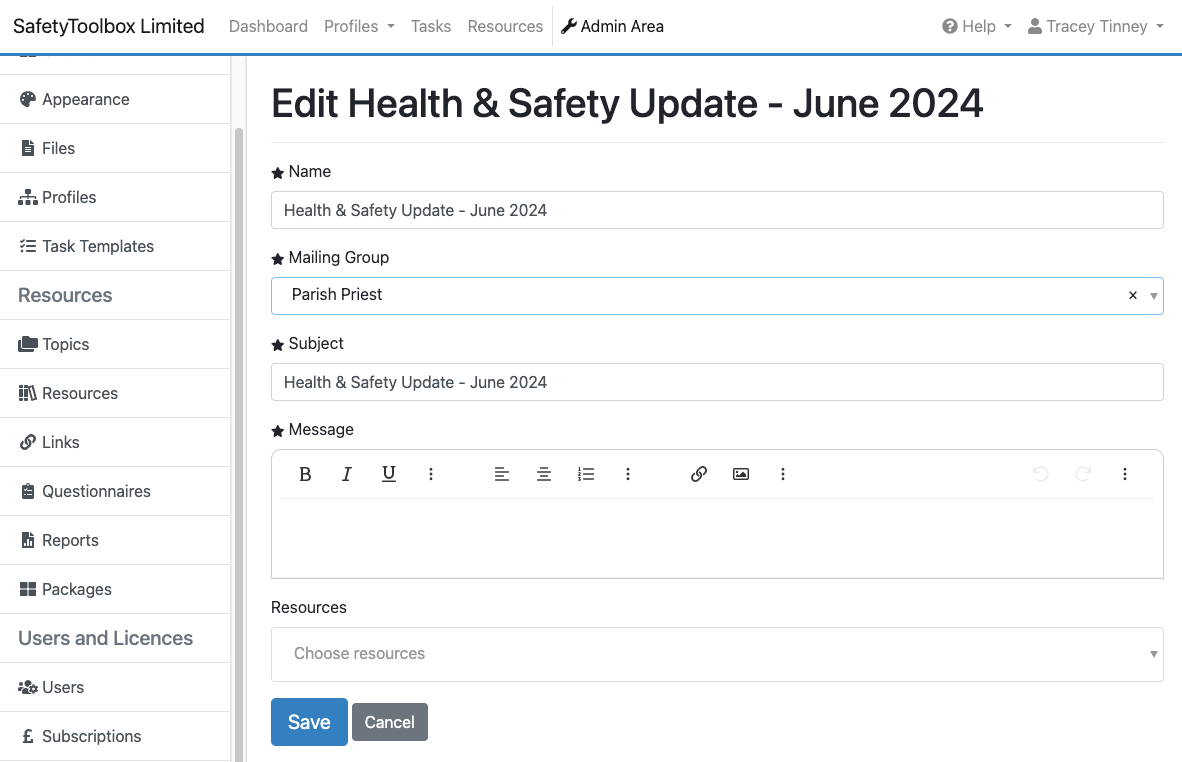
Task: Cancel editing the update
Action: (x=389, y=722)
